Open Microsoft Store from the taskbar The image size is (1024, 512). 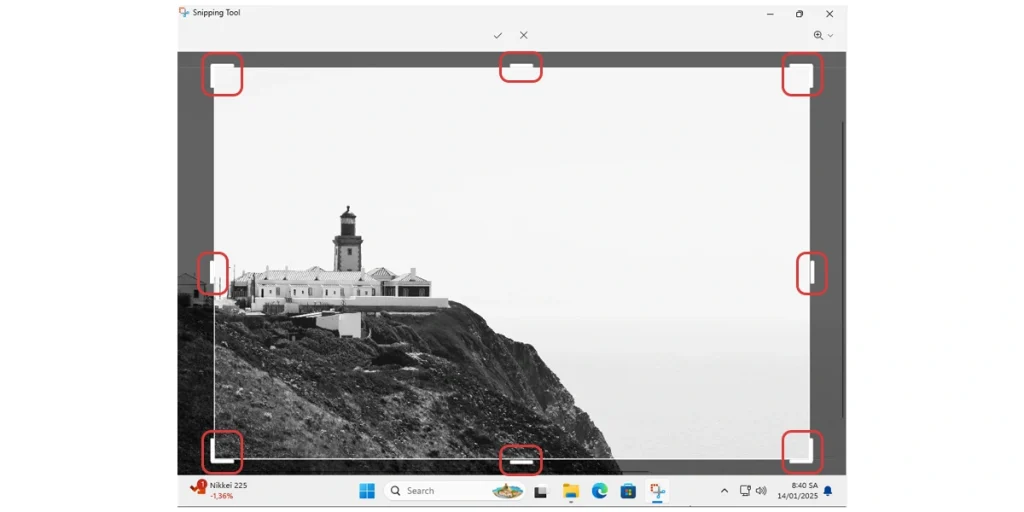628,491
